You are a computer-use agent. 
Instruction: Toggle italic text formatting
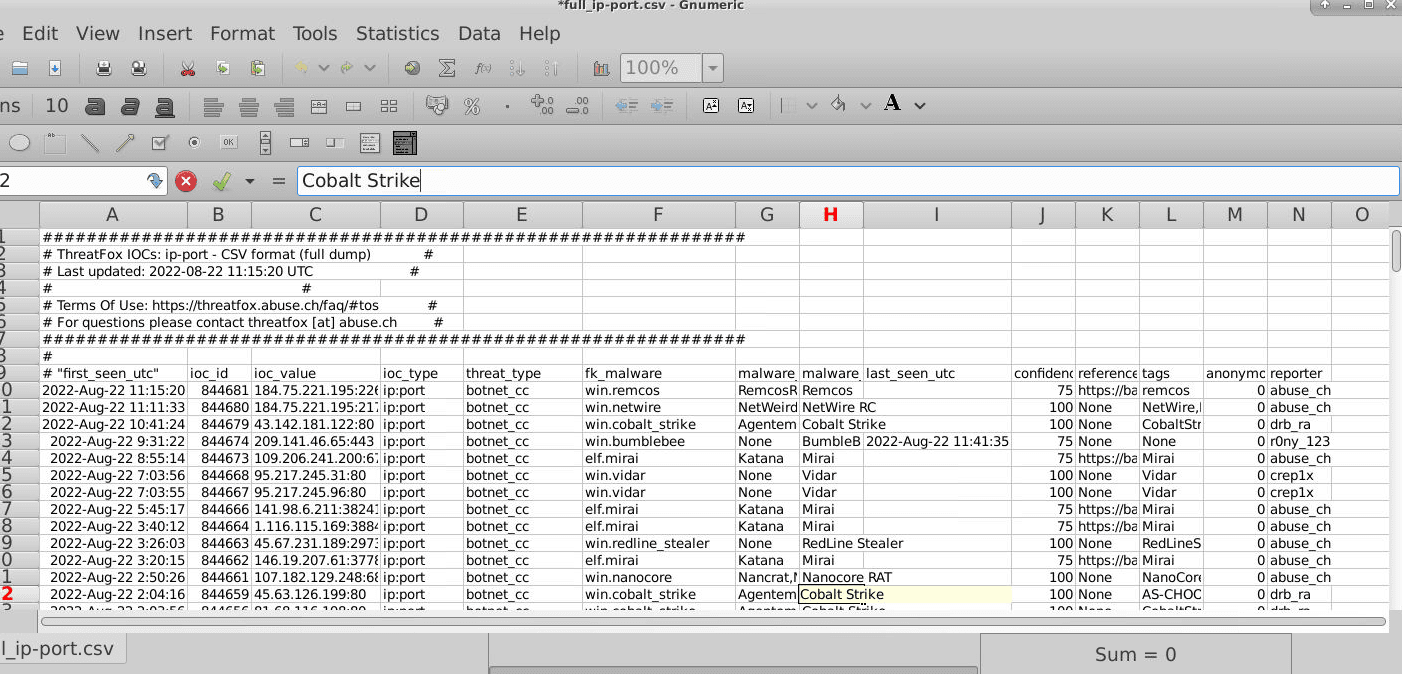pos(130,105)
